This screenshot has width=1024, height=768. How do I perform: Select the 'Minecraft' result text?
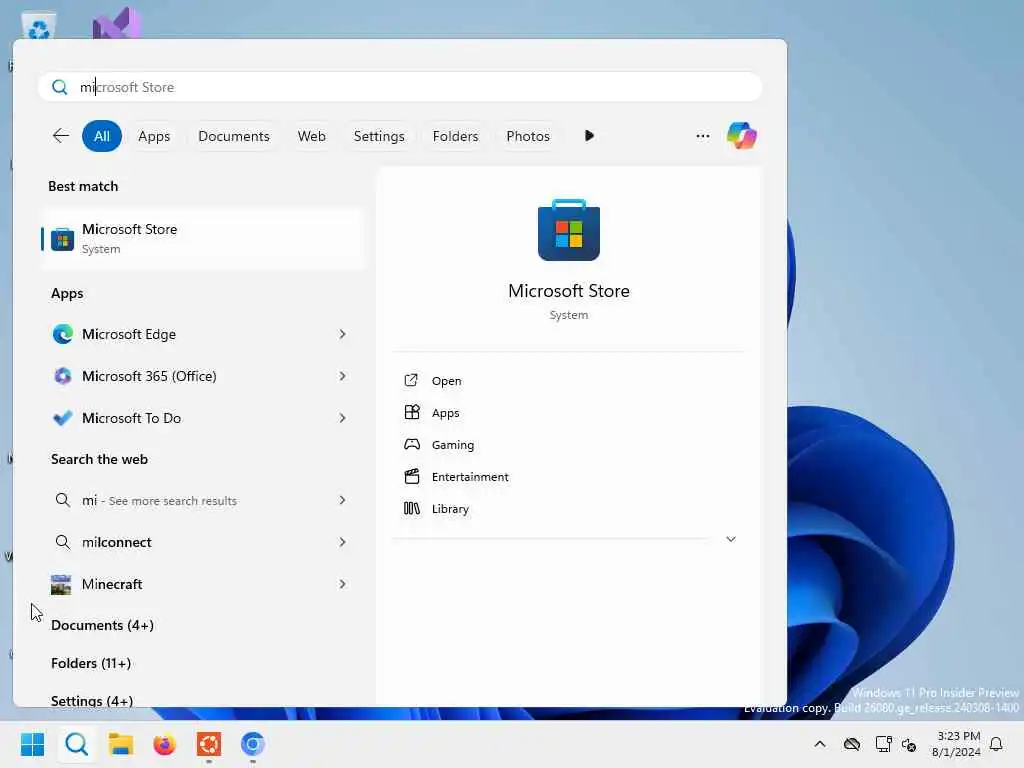pos(112,584)
